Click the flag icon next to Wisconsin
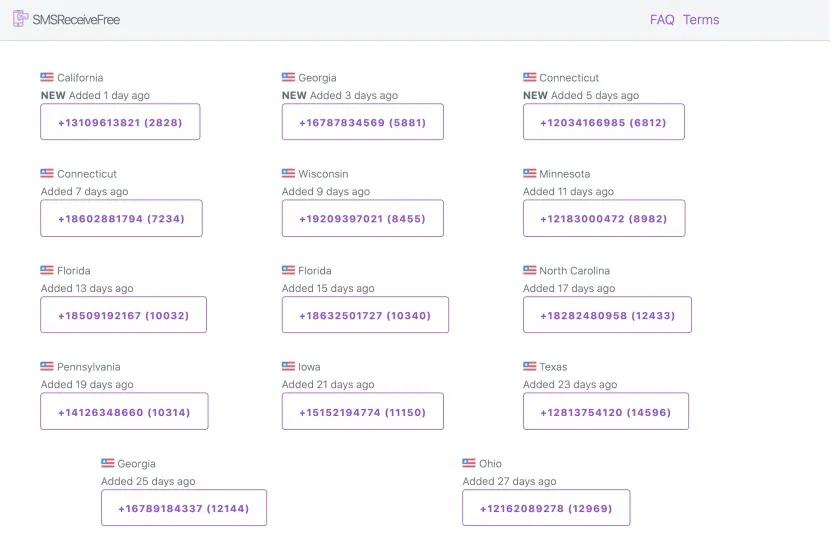Viewport: 832px width, 542px height. [288, 173]
